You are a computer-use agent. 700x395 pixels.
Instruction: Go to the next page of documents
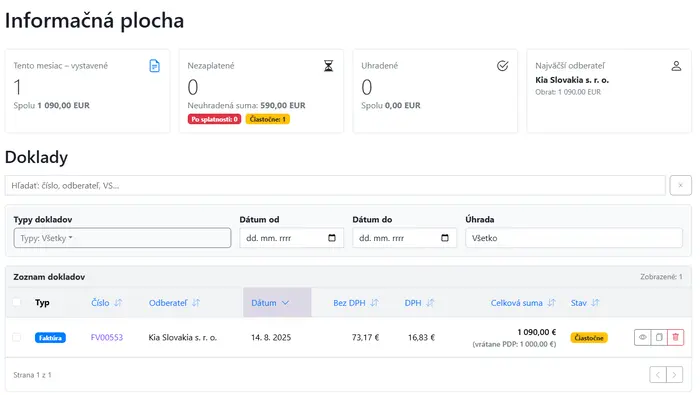tap(675, 375)
